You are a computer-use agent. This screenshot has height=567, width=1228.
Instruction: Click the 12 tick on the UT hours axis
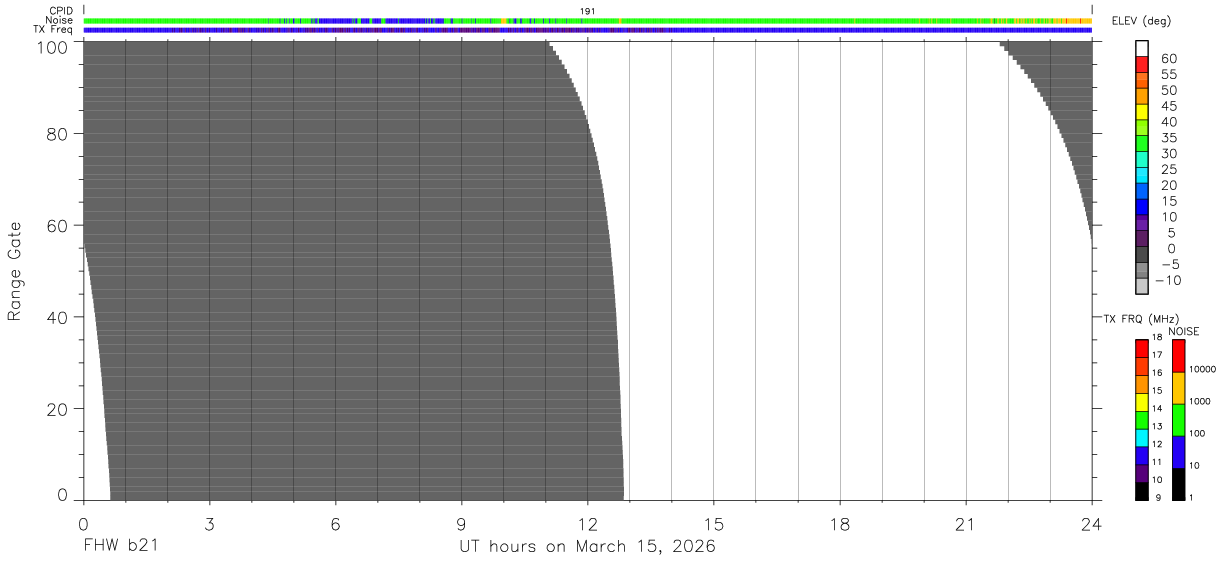point(588,523)
